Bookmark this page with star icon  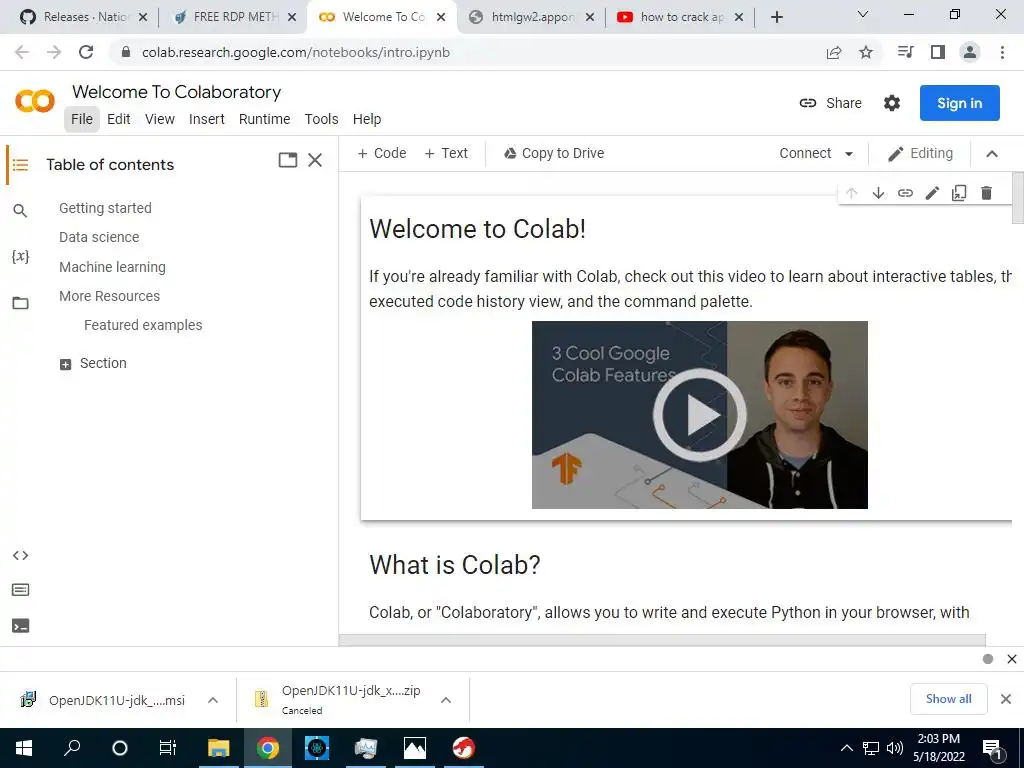866,52
